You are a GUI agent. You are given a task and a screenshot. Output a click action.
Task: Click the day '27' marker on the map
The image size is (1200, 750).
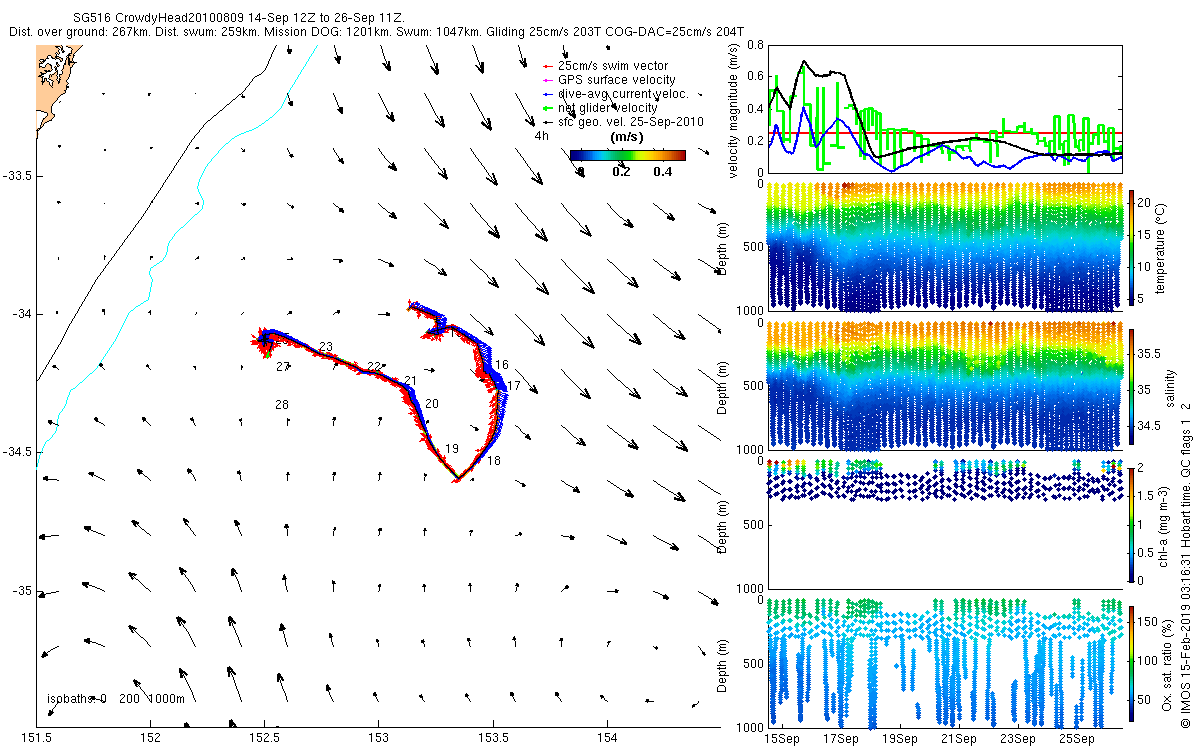283,367
